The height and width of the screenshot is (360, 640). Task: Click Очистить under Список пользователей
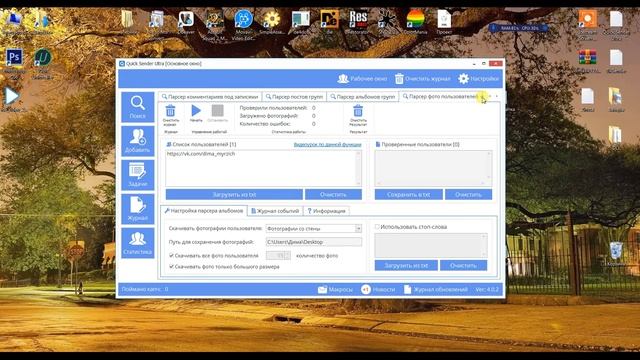click(333, 195)
